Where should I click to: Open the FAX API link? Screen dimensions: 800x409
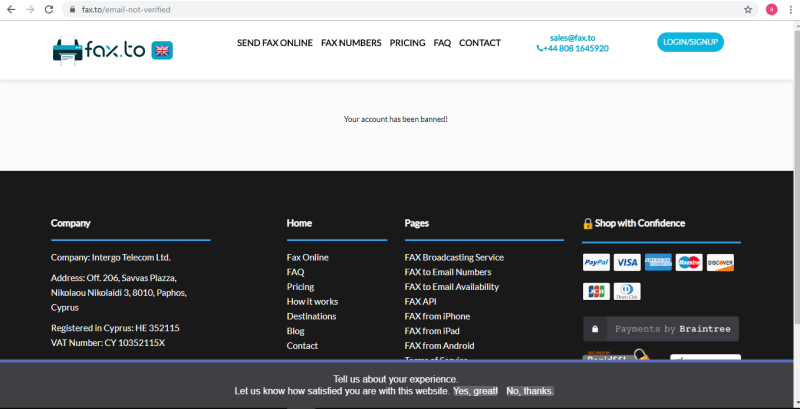point(420,302)
